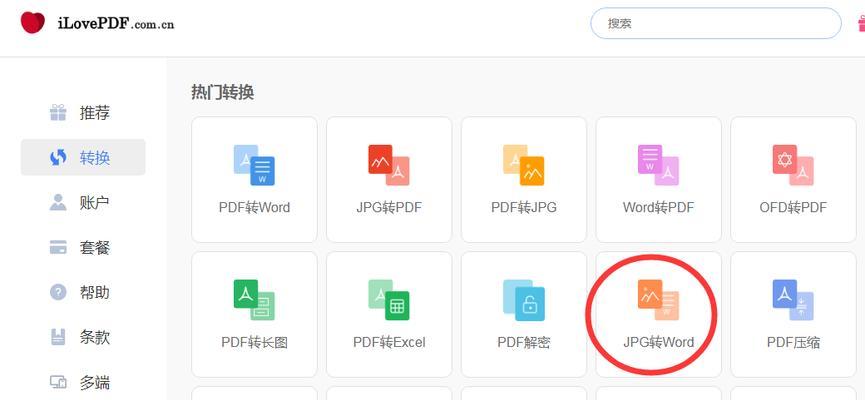
Task: Open the 条款 sidebar section
Action: click(x=95, y=337)
